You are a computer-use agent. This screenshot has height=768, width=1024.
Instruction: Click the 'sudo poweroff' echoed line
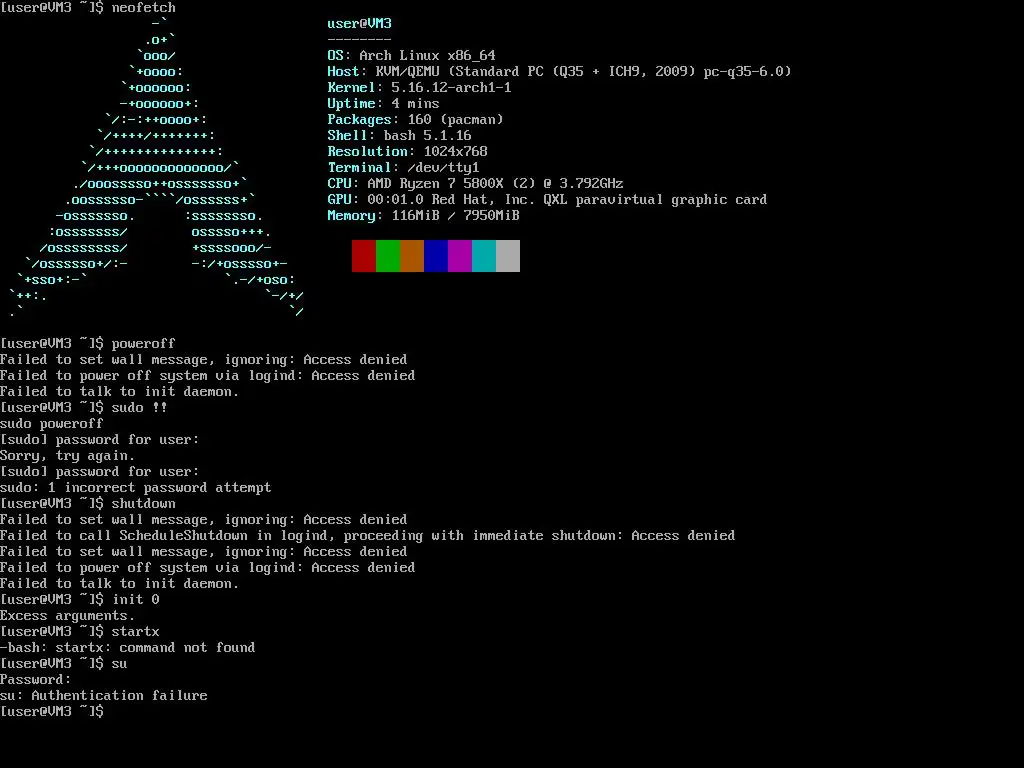coord(52,424)
